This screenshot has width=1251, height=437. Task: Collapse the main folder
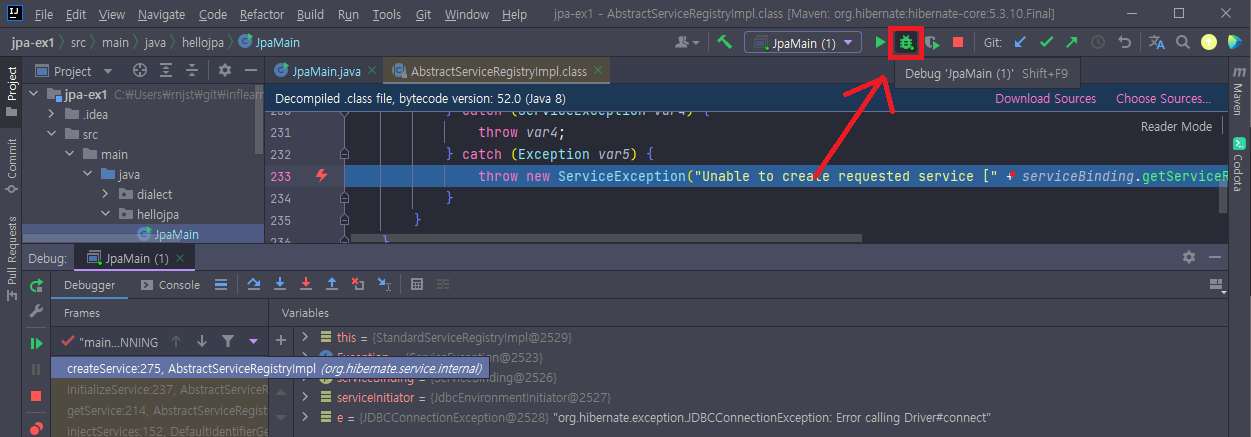[70, 154]
